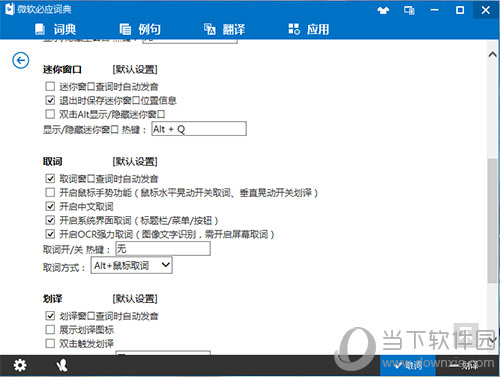
Task: Open the 词典 tab
Action: click(x=56, y=29)
